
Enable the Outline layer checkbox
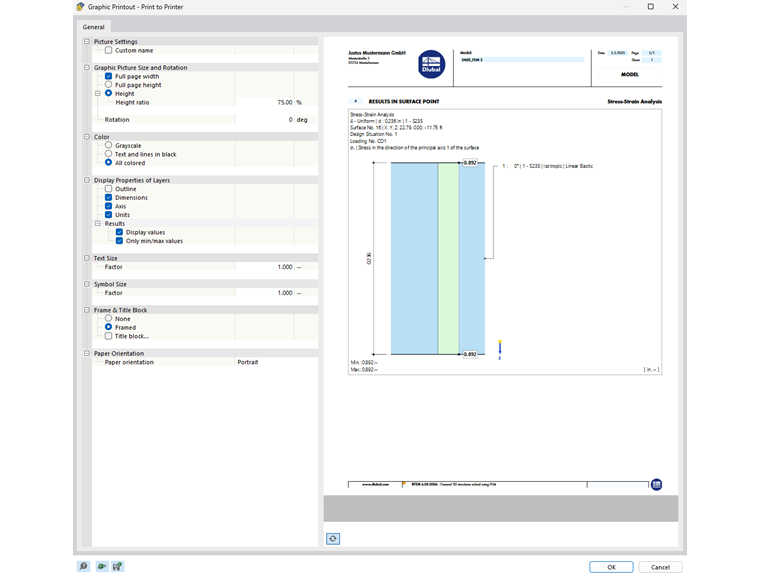pos(109,189)
